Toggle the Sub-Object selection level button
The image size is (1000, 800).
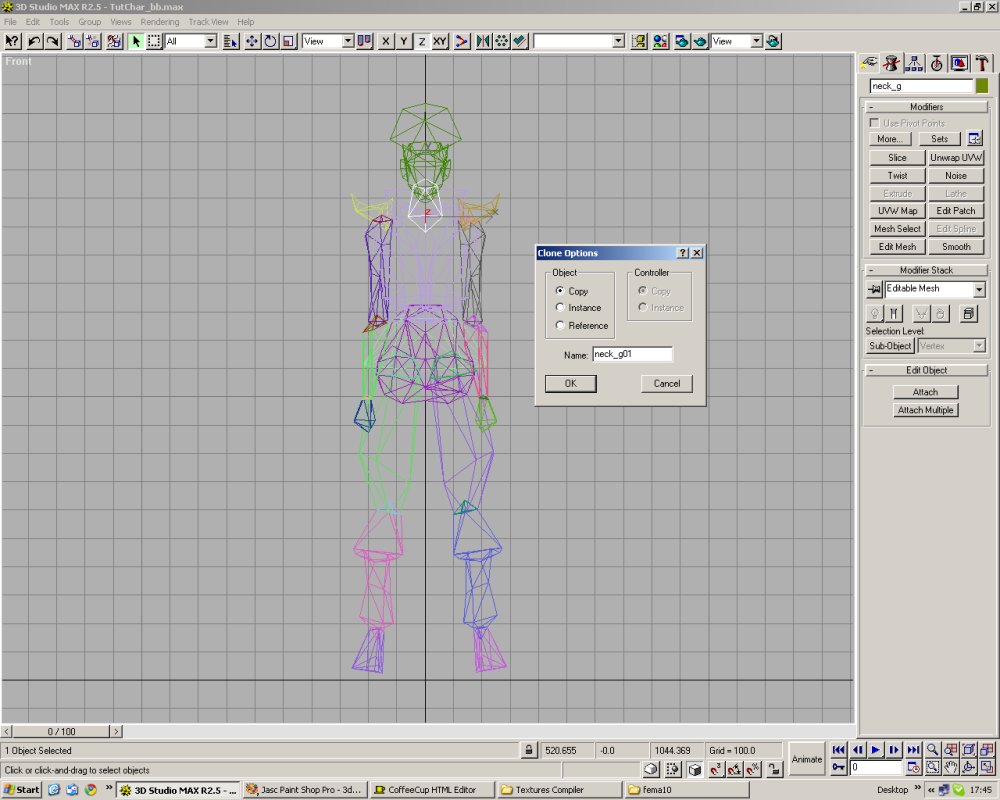point(890,346)
